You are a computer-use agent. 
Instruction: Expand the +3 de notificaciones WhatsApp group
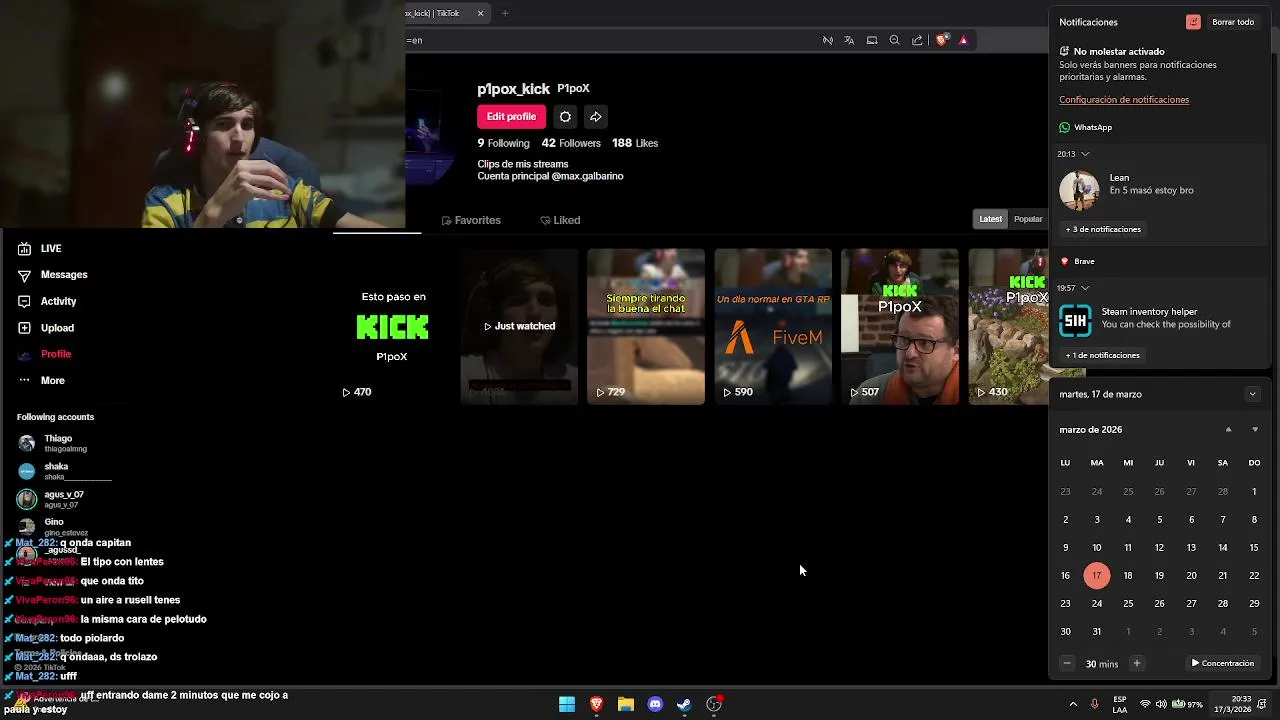(1103, 229)
